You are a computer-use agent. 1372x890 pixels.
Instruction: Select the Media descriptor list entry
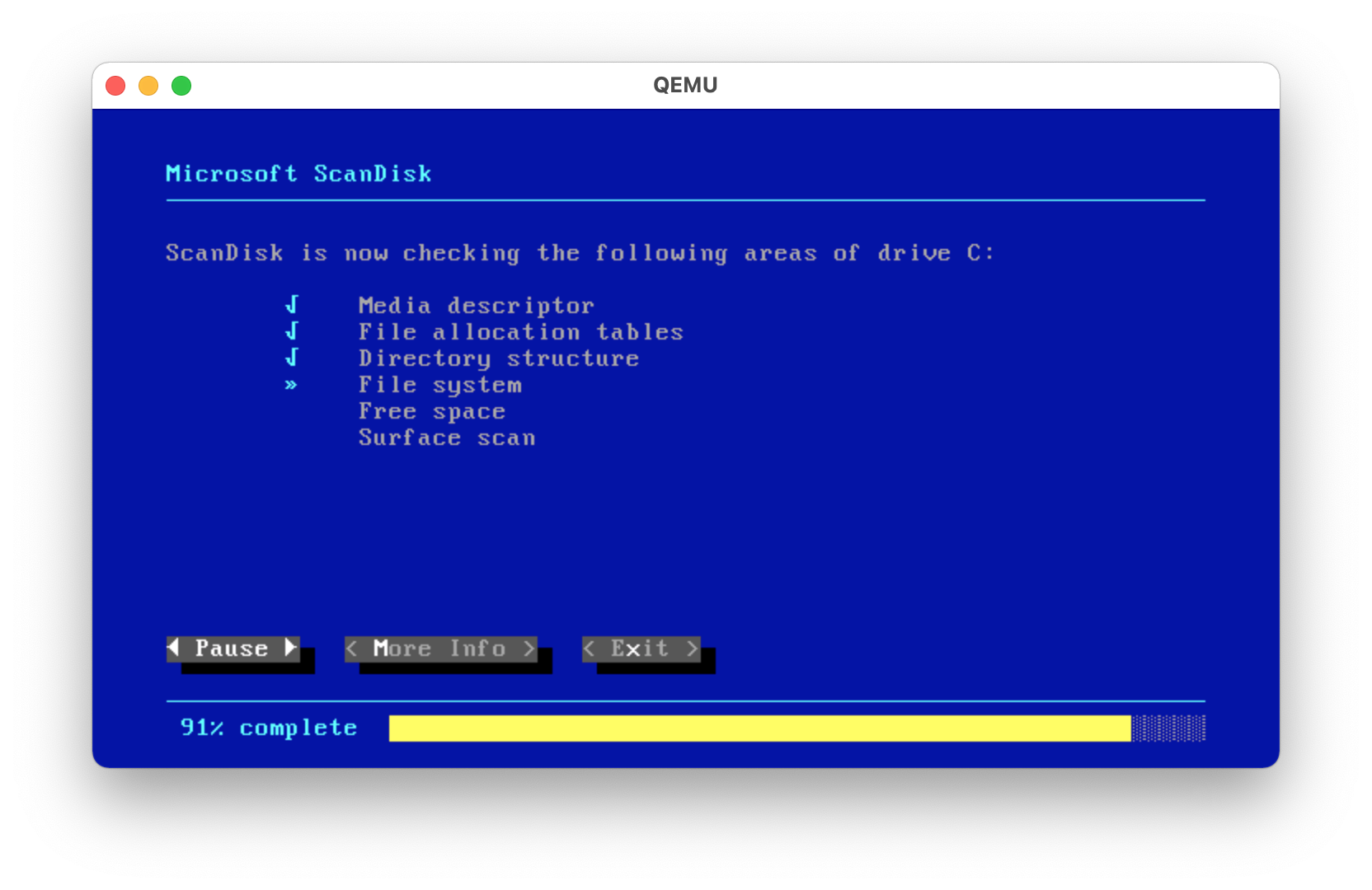click(476, 306)
